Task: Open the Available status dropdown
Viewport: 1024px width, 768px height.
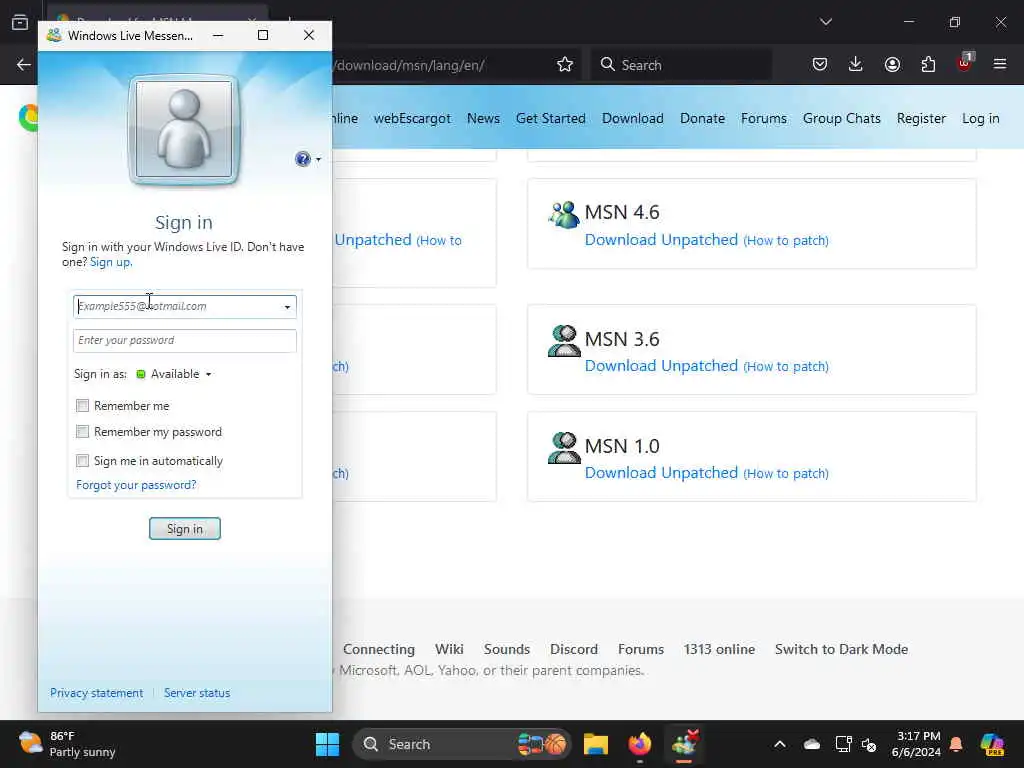Action: click(x=174, y=374)
